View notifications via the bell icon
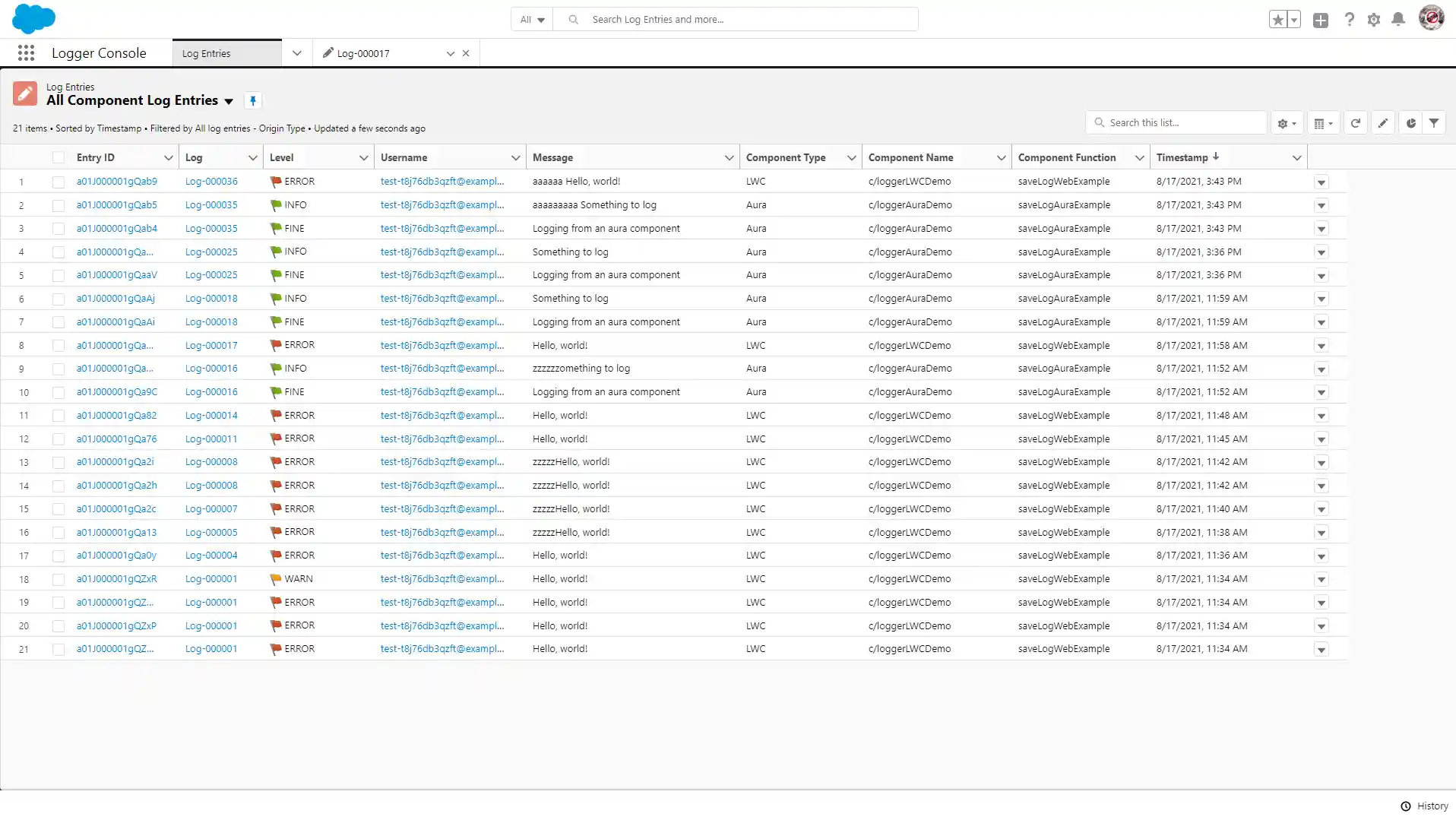Image resolution: width=1456 pixels, height=820 pixels. click(1397, 19)
